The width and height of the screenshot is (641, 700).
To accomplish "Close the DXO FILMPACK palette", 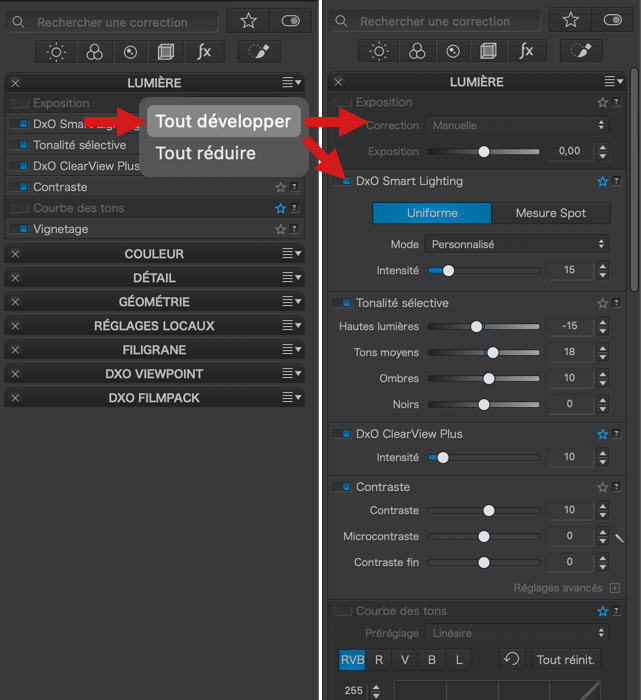I will pyautogui.click(x=16, y=398).
